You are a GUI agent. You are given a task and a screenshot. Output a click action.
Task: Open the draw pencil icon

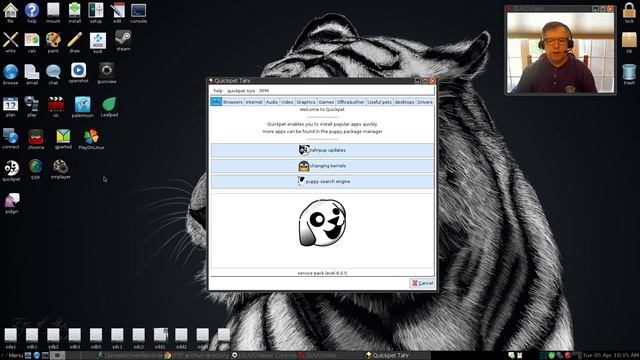[x=75, y=42]
